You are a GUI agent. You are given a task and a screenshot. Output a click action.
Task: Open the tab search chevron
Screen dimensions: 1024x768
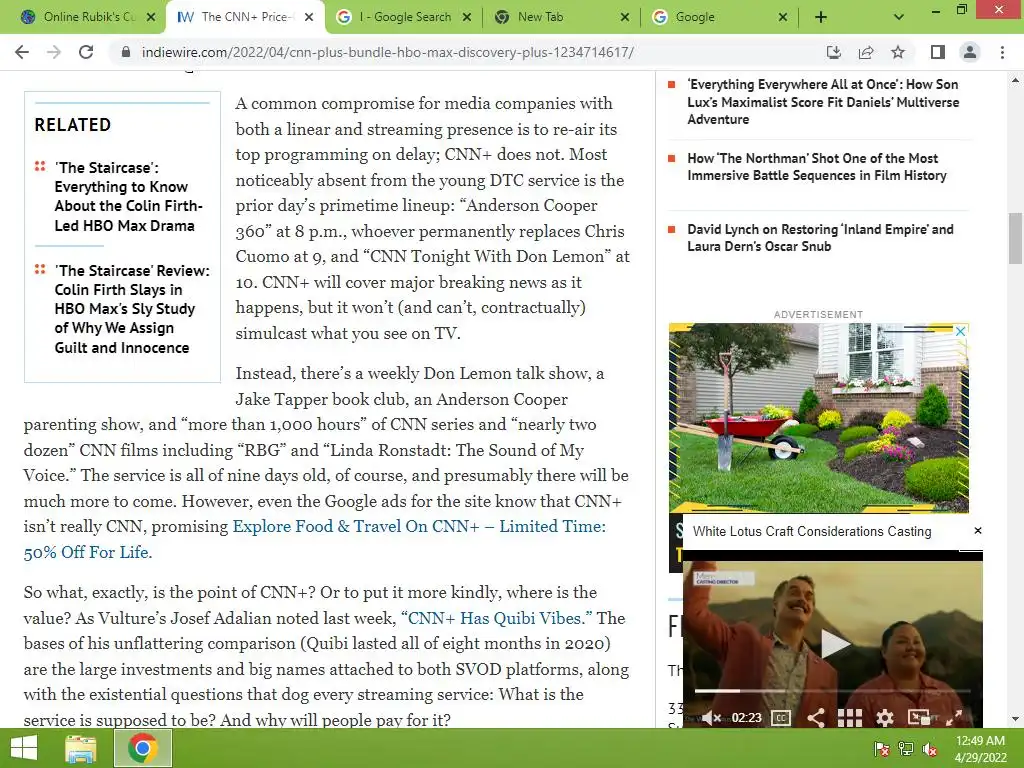(x=899, y=17)
